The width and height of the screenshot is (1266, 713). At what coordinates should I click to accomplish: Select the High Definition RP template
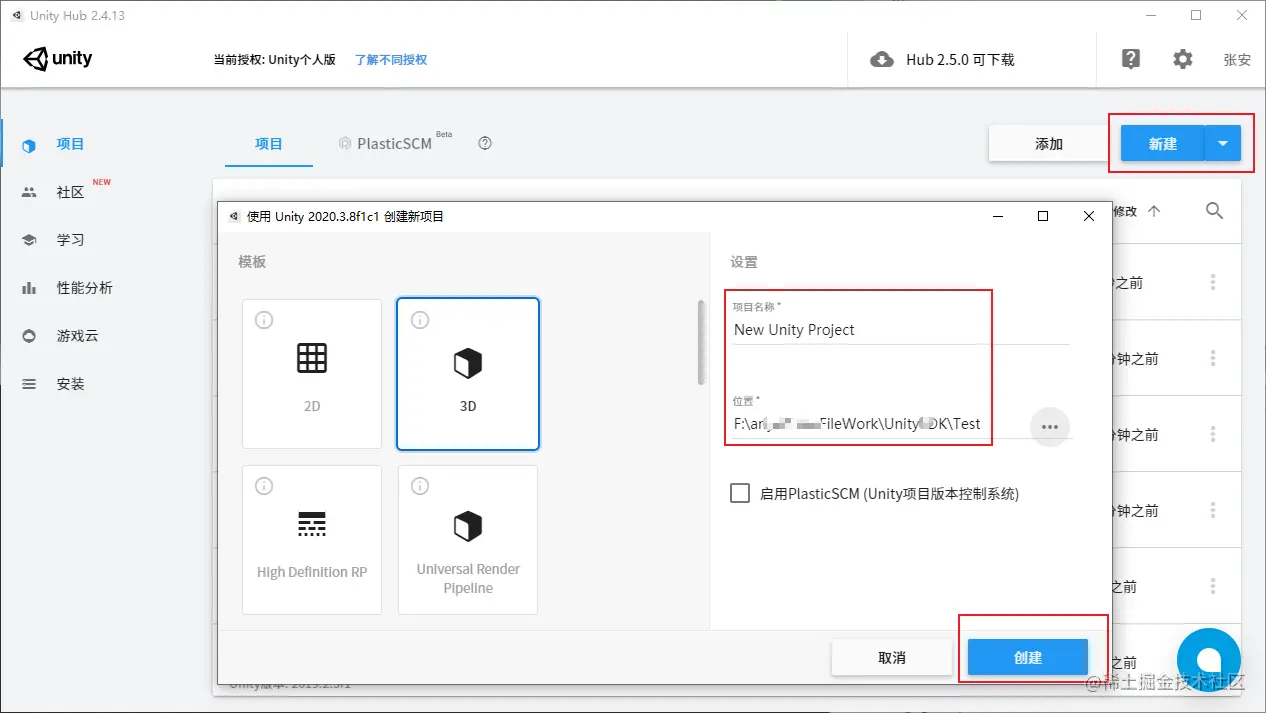pos(312,540)
